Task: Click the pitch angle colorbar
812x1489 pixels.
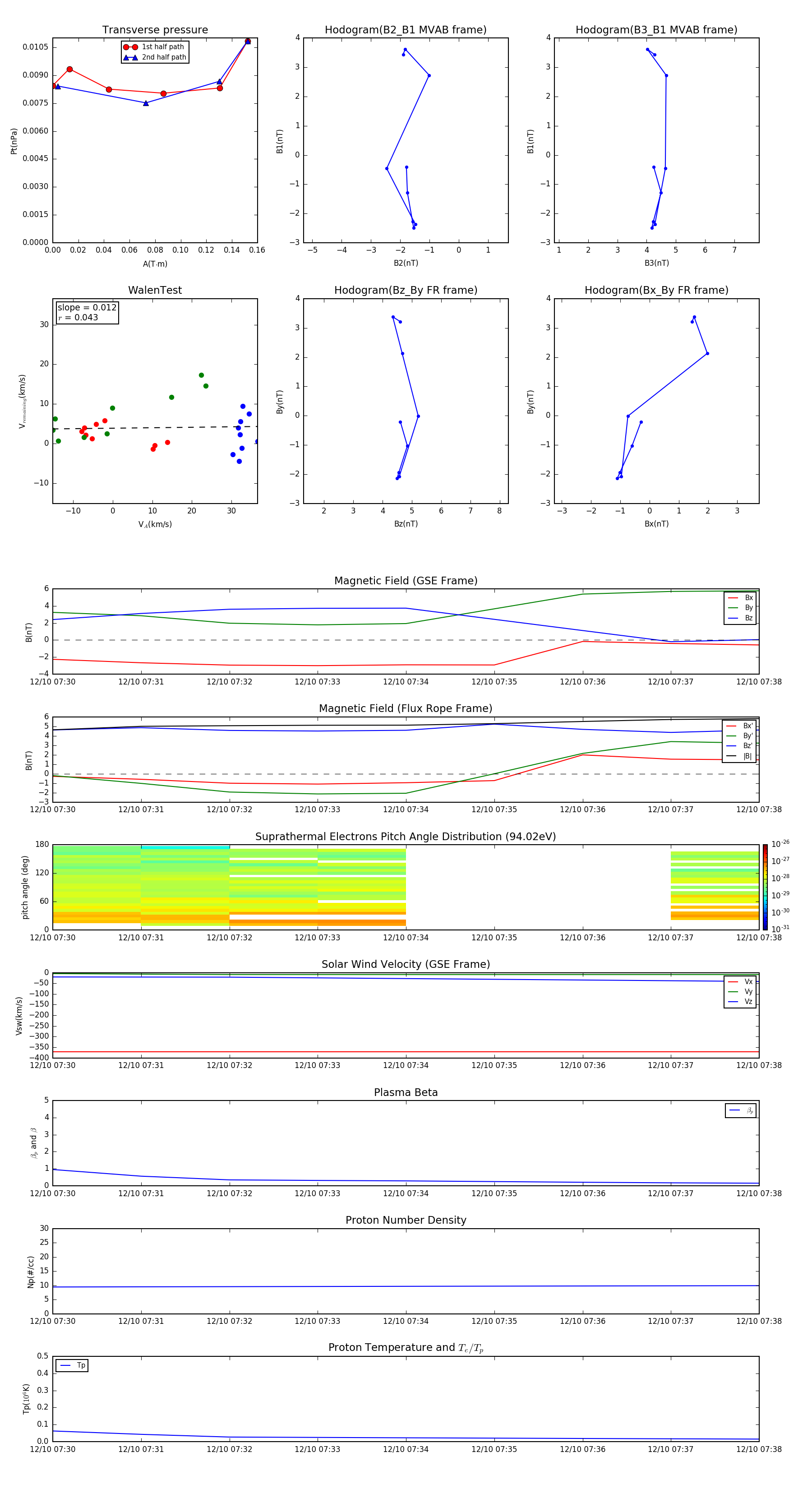Action: 765,887
